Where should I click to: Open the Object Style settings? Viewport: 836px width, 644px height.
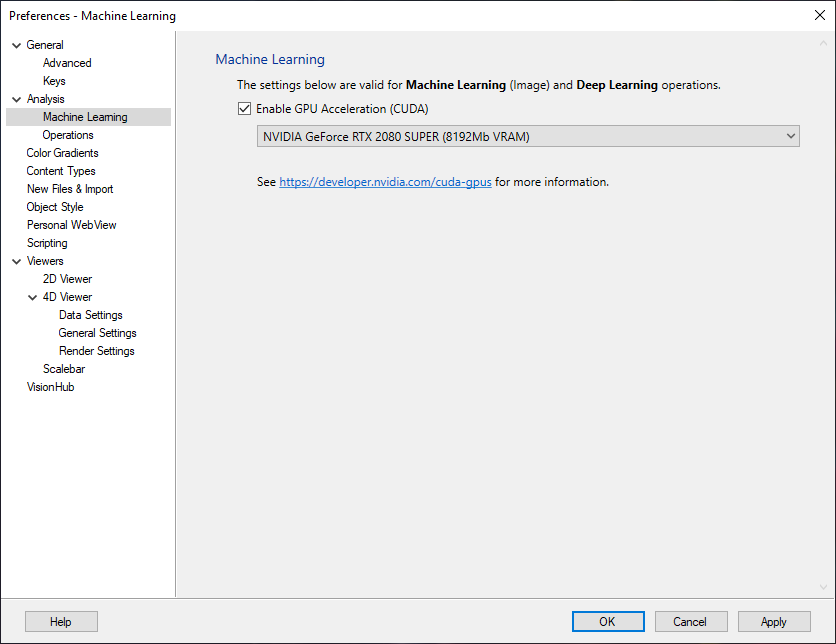click(54, 206)
